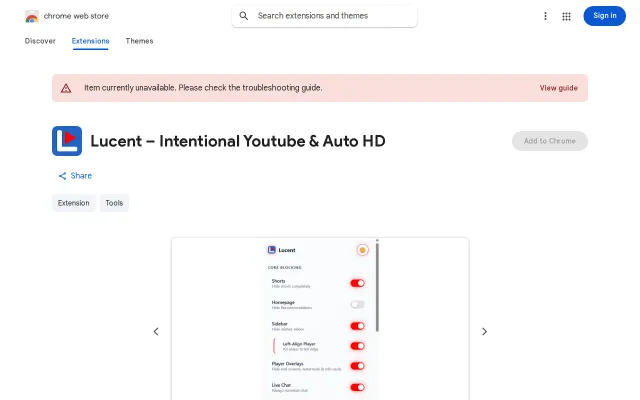This screenshot has height=400, width=640.
Task: Click the 'Left-Align Player' label
Action: pyautogui.click(x=299, y=344)
